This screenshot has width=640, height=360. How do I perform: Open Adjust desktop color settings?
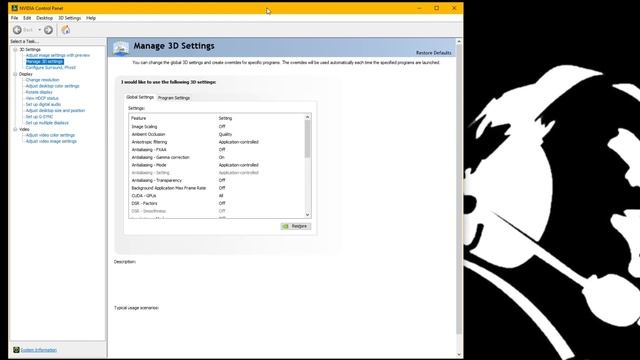[x=53, y=86]
